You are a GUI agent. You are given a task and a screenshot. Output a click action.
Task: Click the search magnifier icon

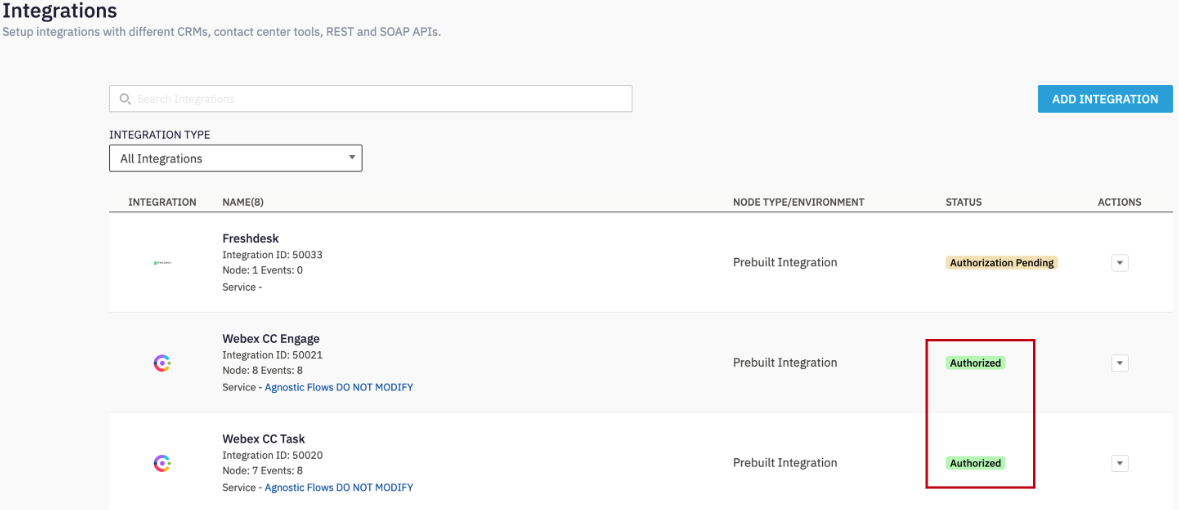(126, 99)
